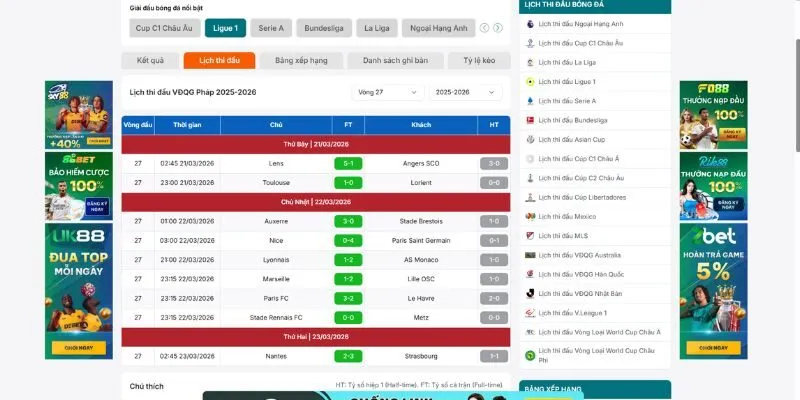
Task: Open the 2025-2026 season dropdown
Action: 465,92
